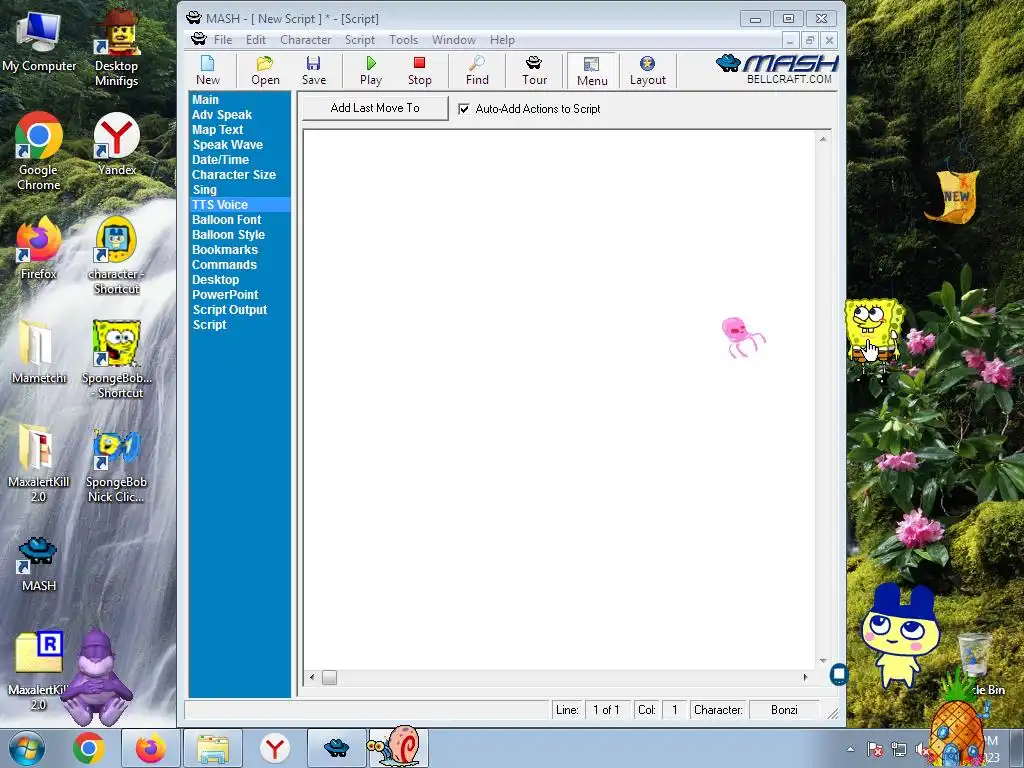Screen dimensions: 1024x768
Task: Open the Edit menu
Action: point(255,40)
